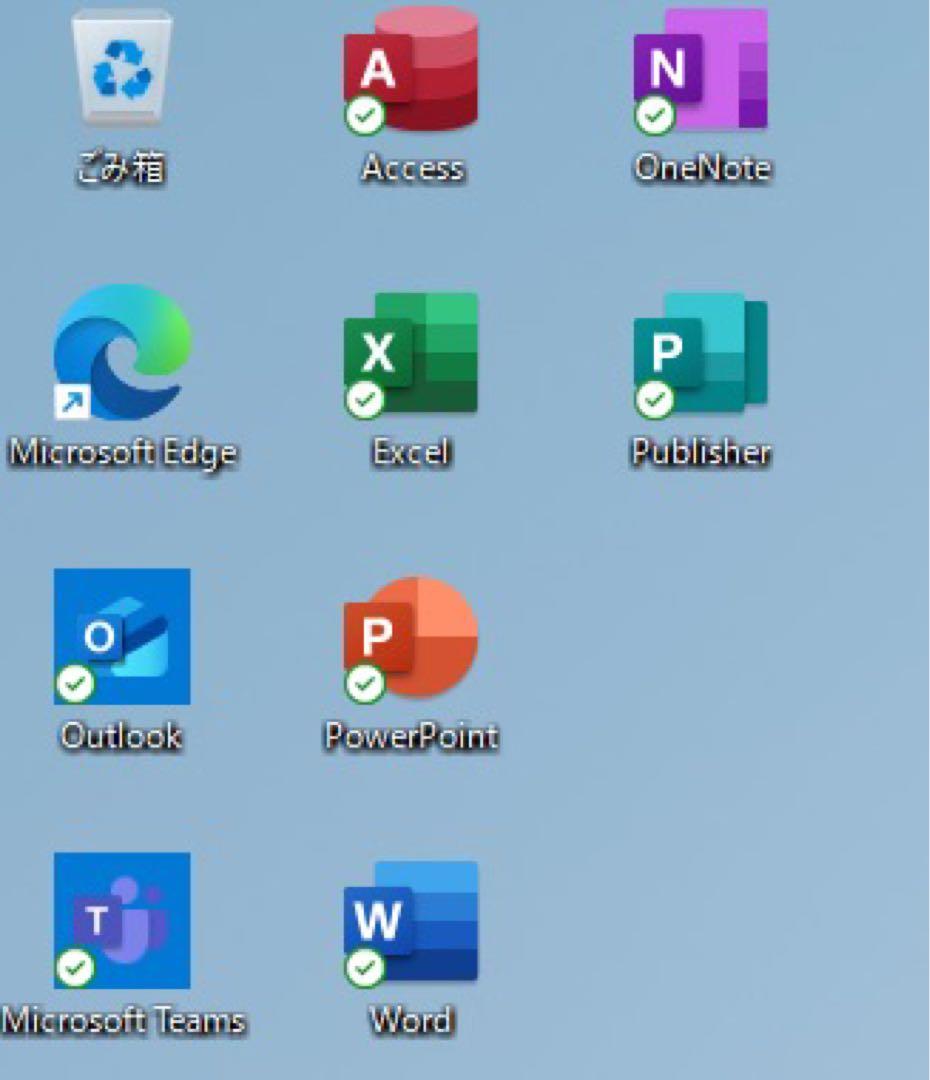
Task: Click the "Microsoft Edge" text label
Action: 123,453
